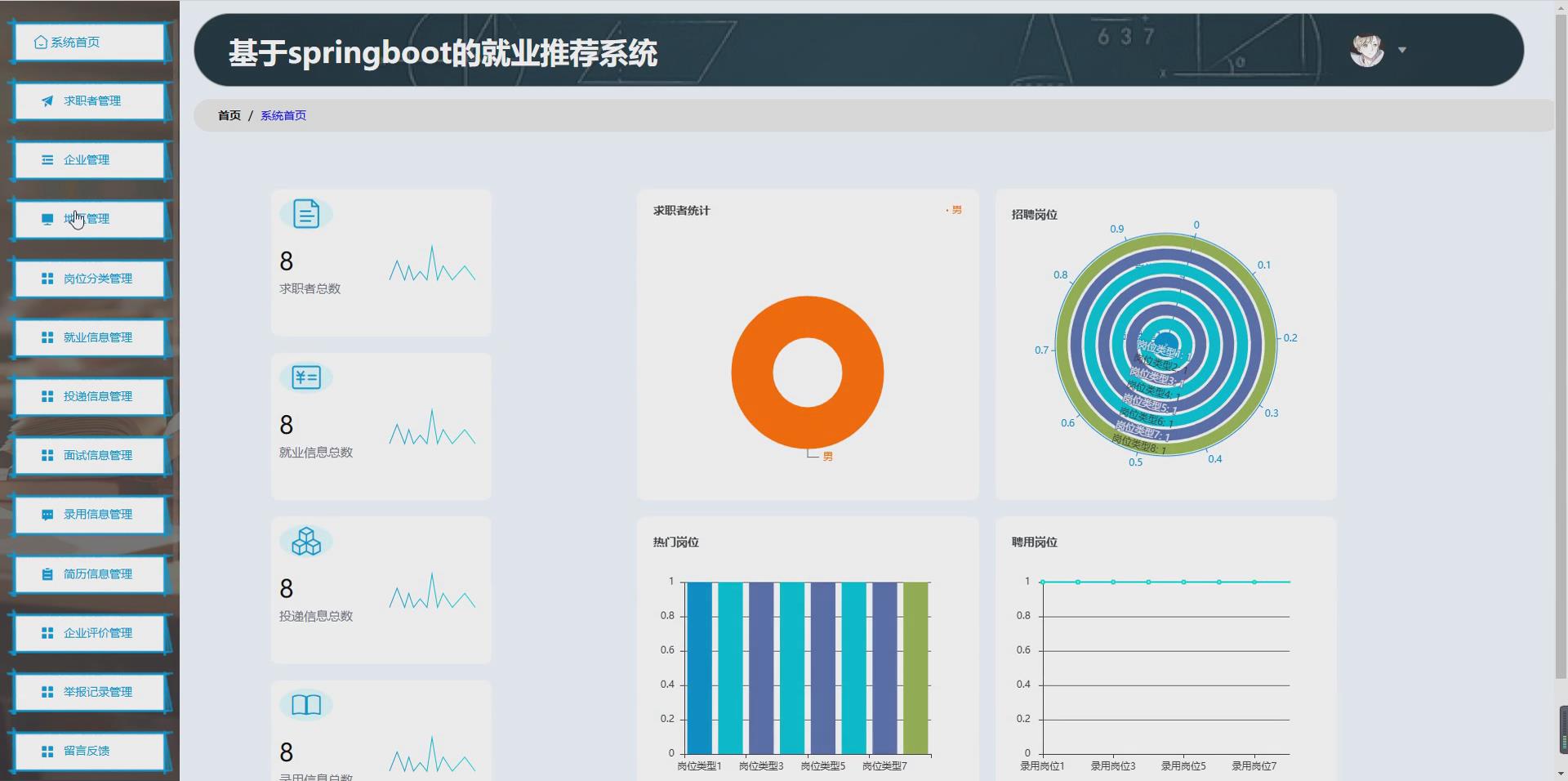
Task: Click the 求职者总数 label
Action: click(310, 288)
